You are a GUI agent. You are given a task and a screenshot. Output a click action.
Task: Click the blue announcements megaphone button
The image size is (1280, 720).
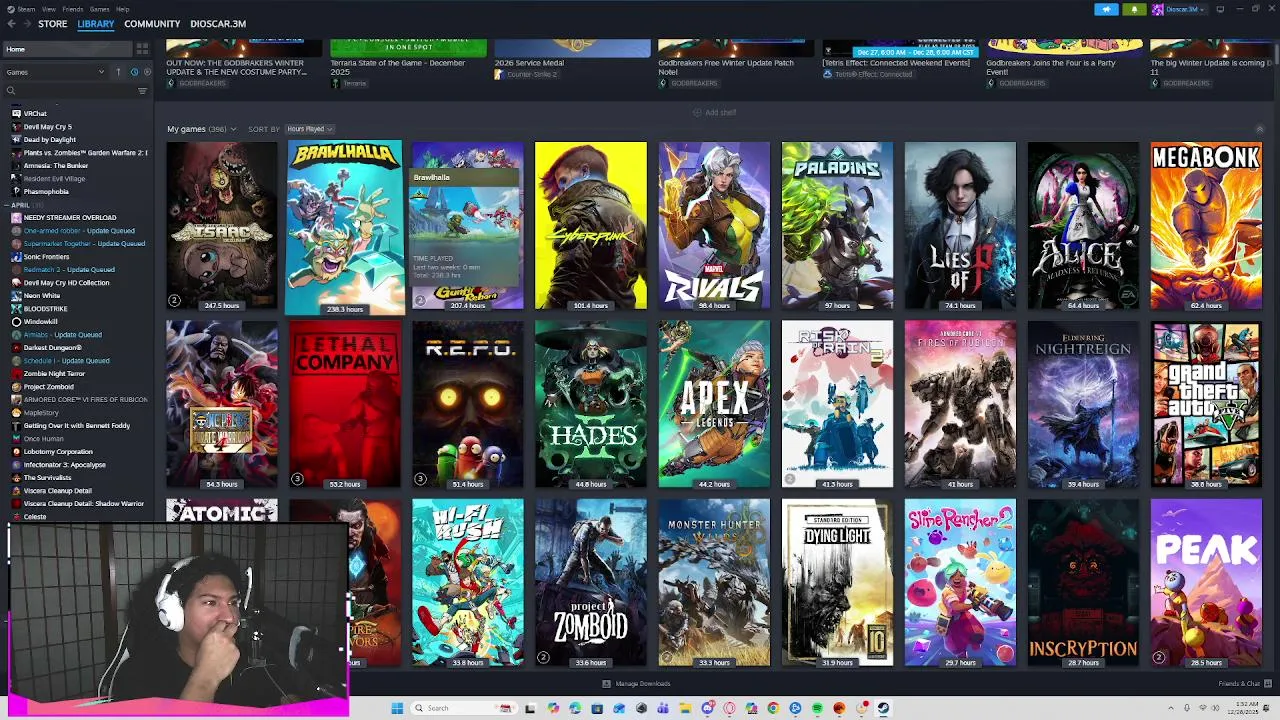point(1106,9)
